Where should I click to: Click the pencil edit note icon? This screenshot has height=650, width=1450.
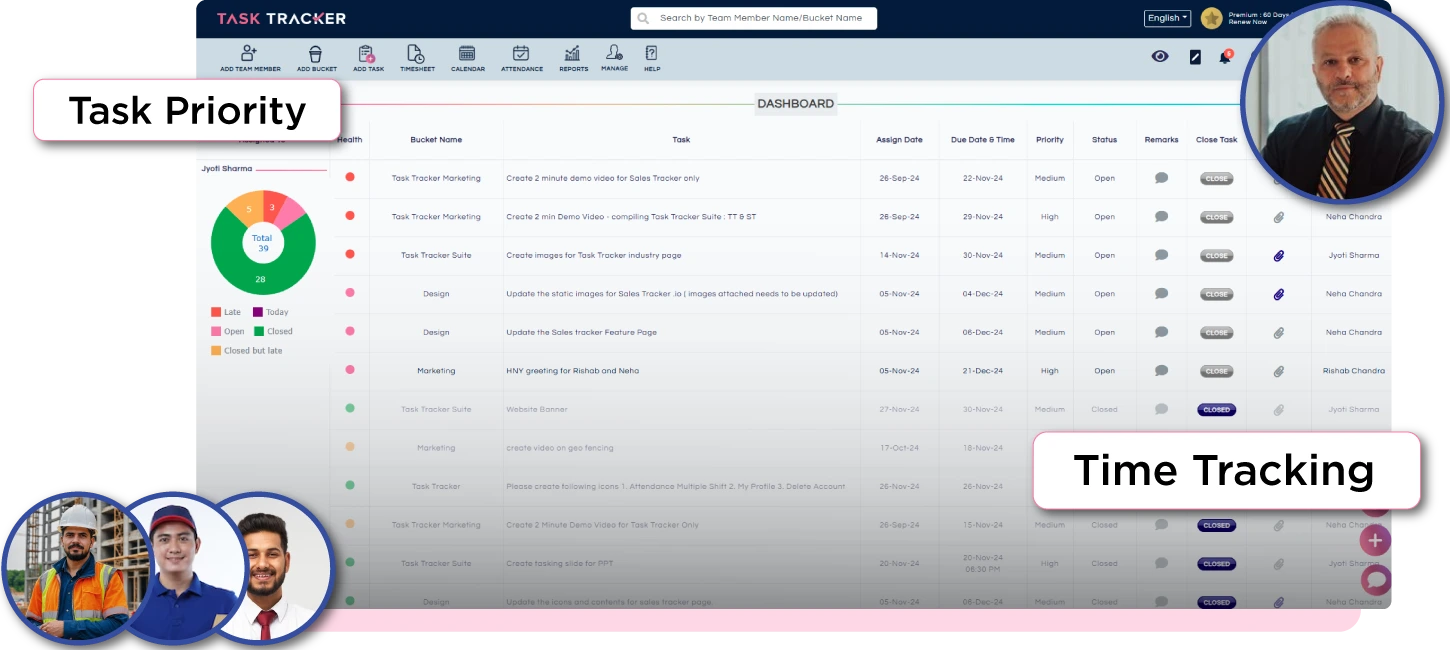[1195, 57]
